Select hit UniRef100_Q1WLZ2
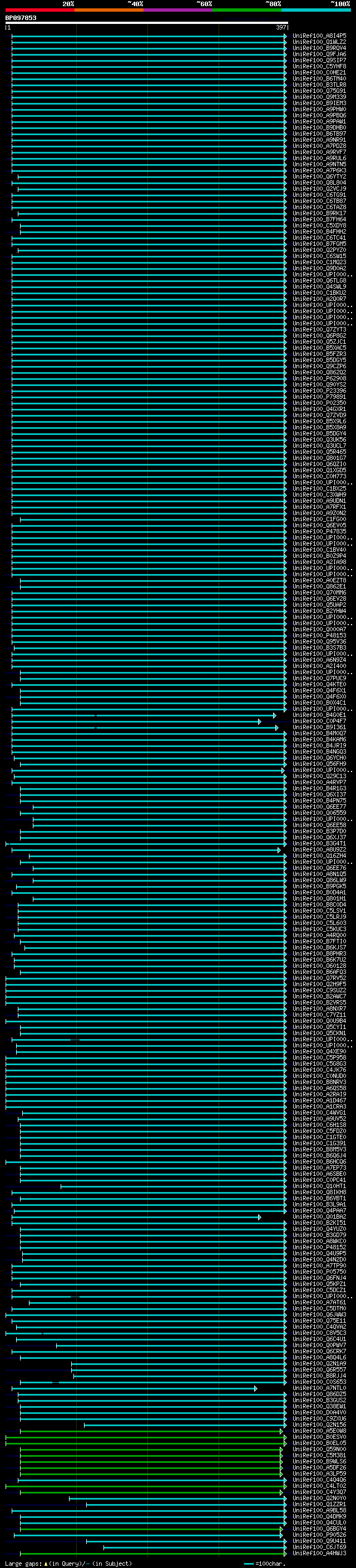This screenshot has height=1568, width=356. (319, 42)
